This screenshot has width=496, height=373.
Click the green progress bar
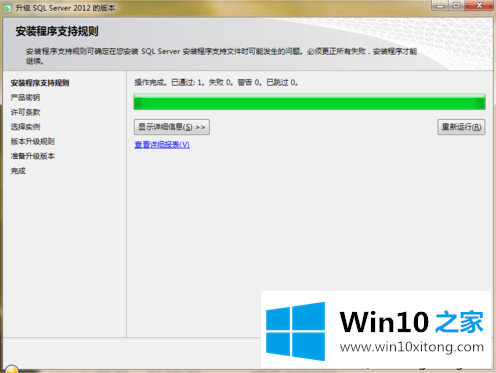(309, 102)
